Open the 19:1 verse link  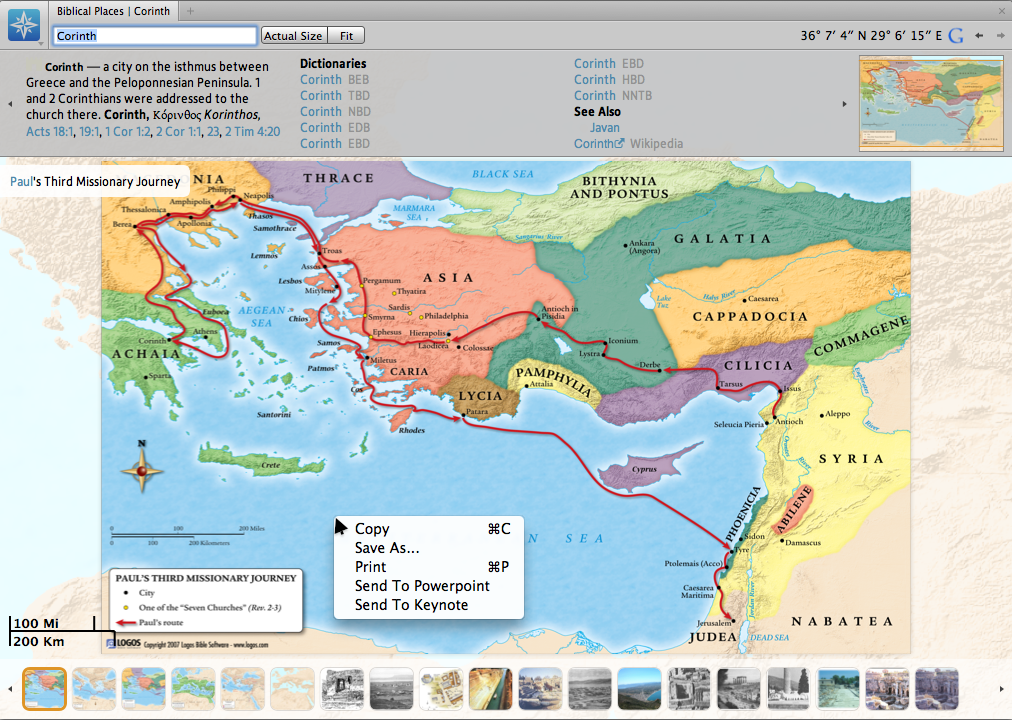click(x=89, y=132)
